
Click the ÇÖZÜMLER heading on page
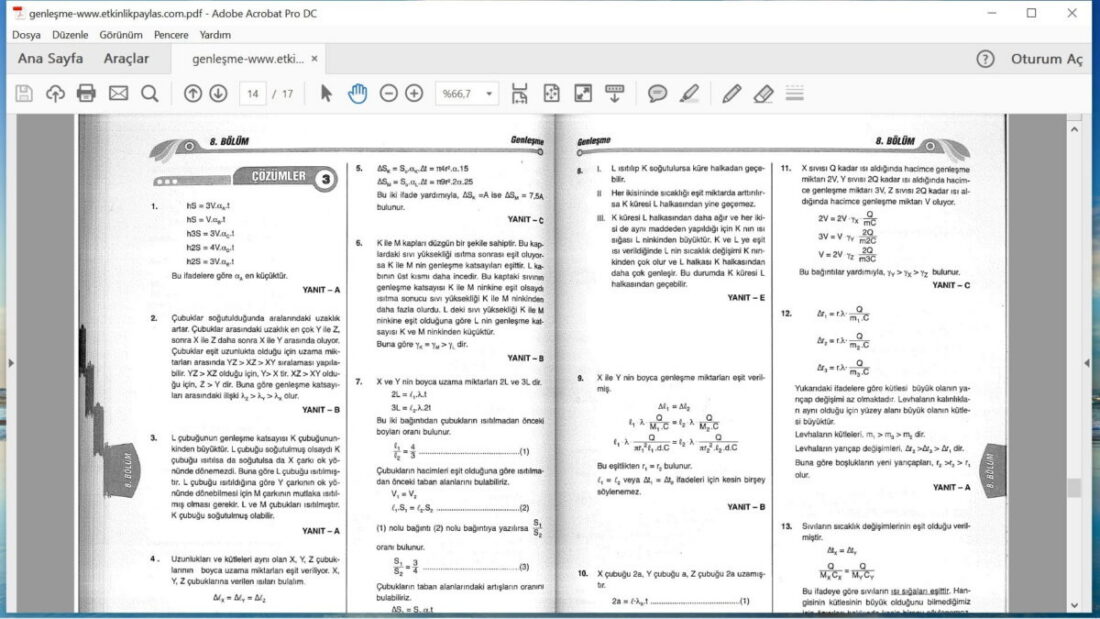coord(279,176)
